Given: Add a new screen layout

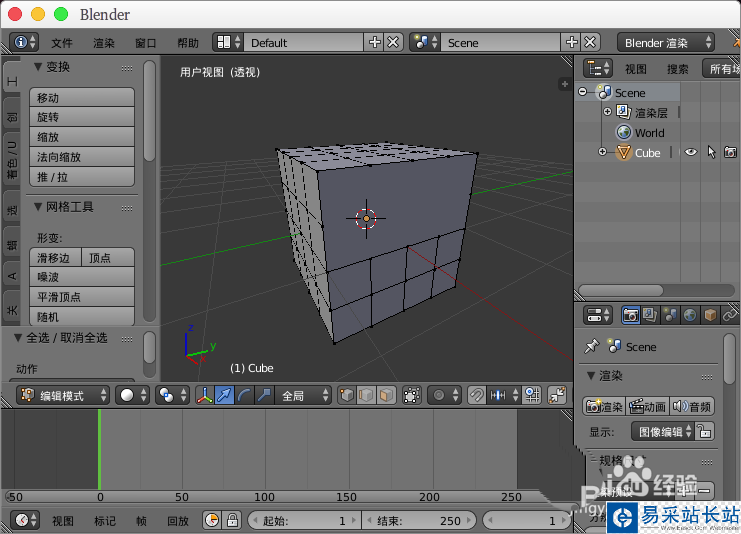Looking at the screenshot, I should coord(374,43).
